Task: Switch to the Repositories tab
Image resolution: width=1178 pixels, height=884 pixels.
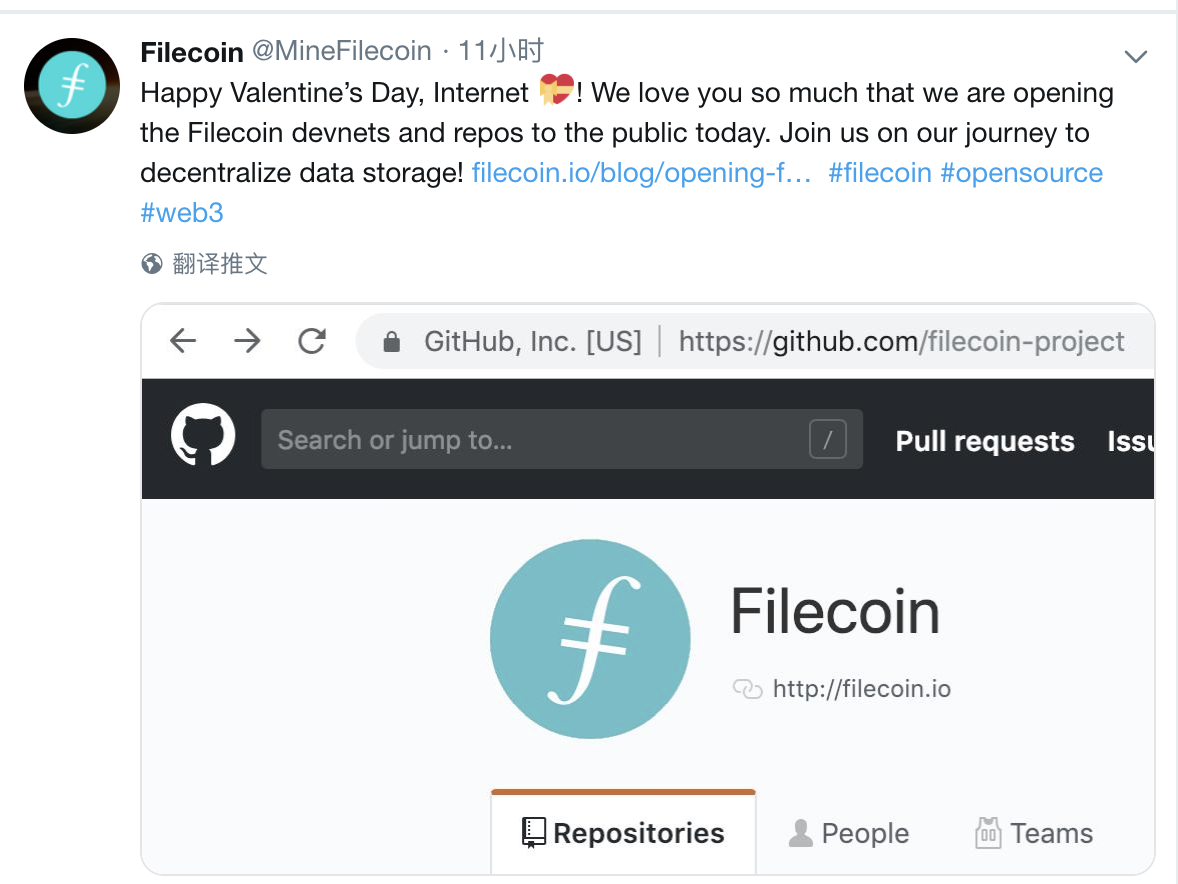Action: click(x=622, y=832)
